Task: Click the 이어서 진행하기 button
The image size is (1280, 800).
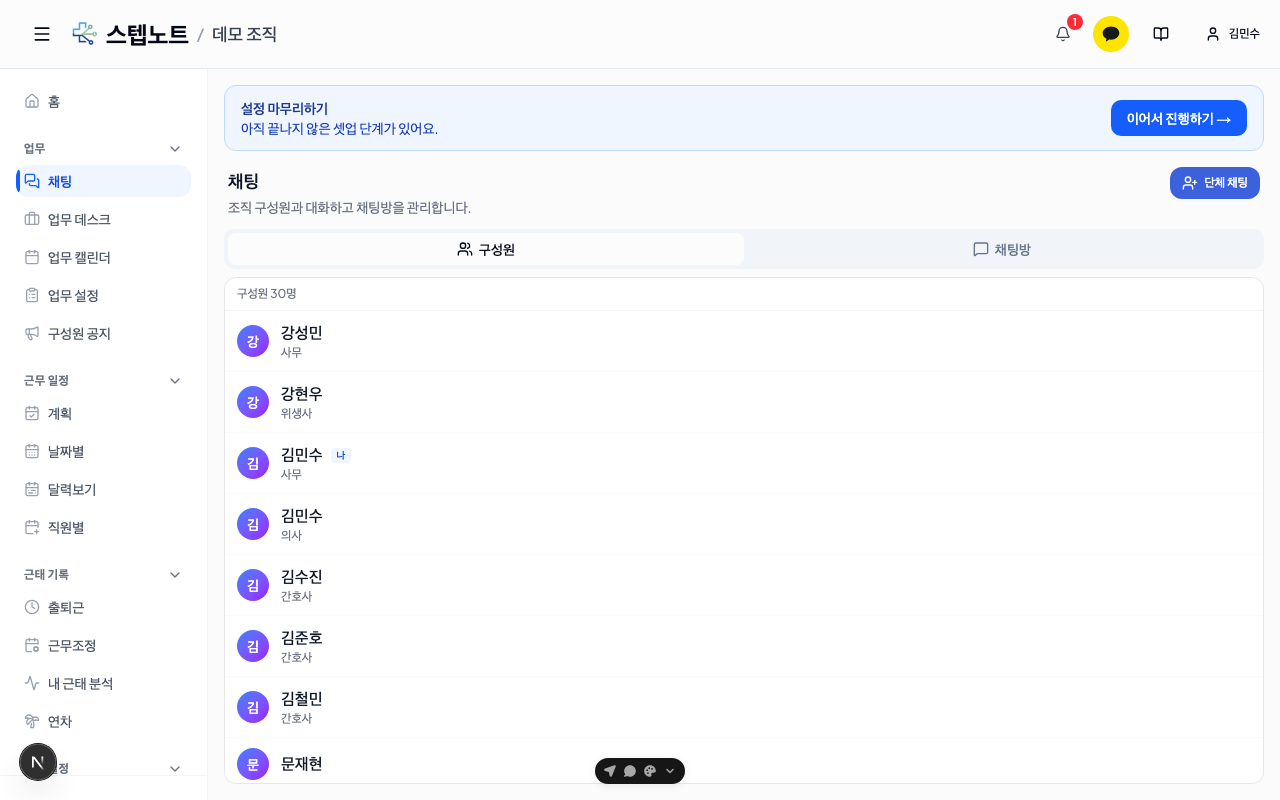Action: coord(1179,118)
